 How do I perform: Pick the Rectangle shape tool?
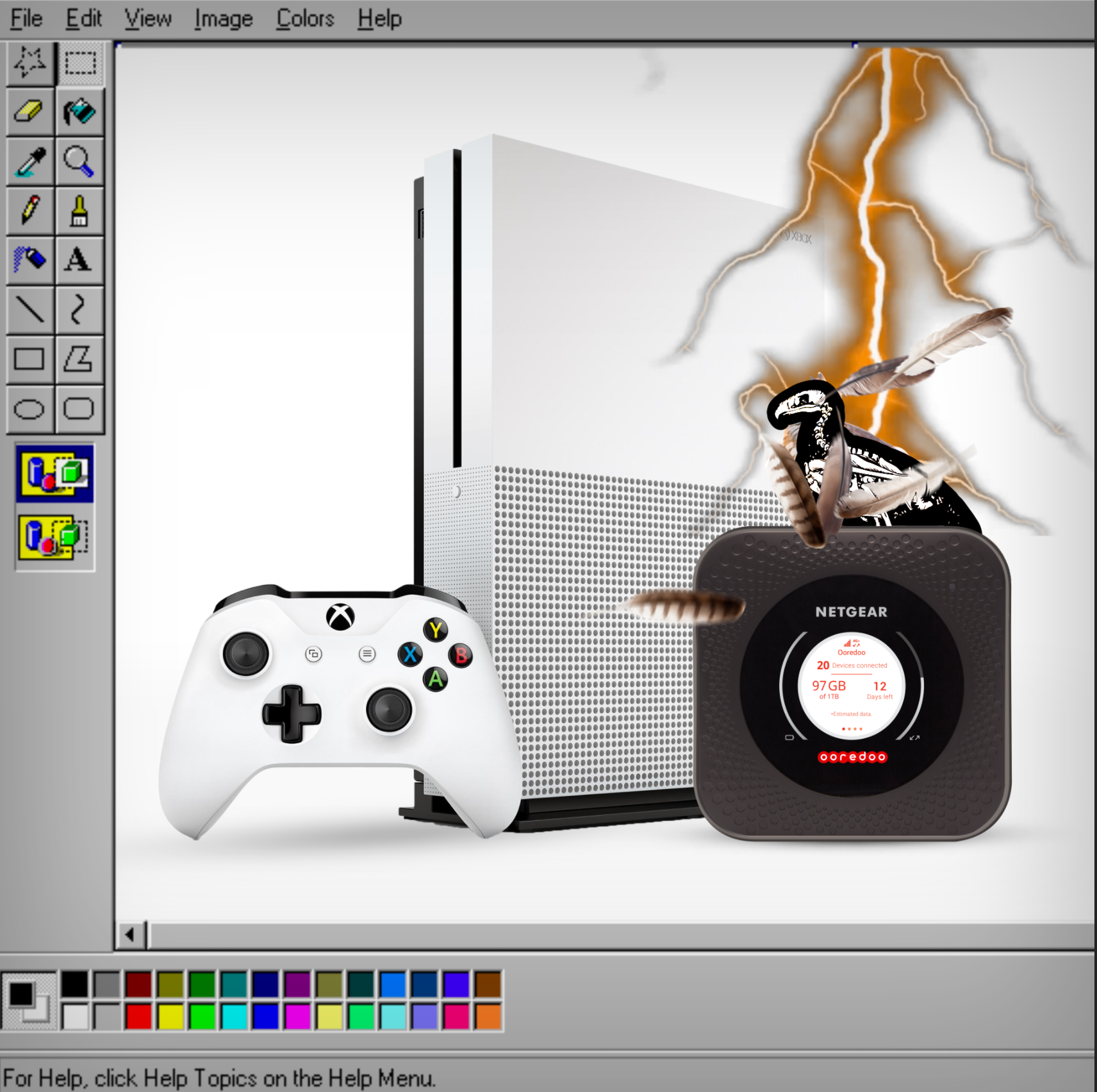click(30, 359)
